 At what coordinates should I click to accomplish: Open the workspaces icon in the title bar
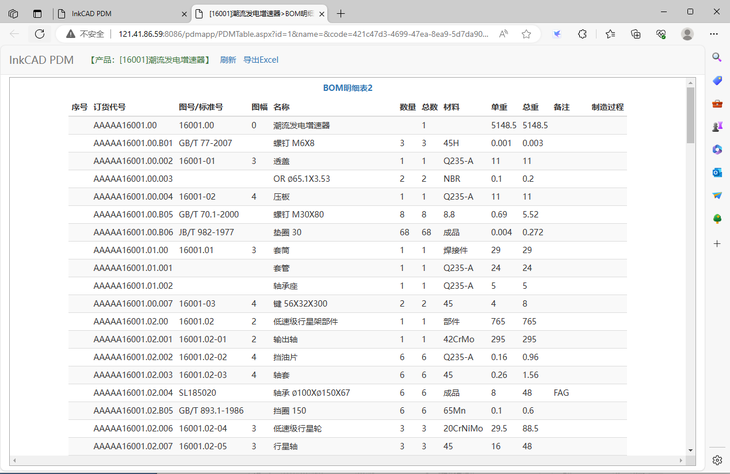tap(13, 14)
